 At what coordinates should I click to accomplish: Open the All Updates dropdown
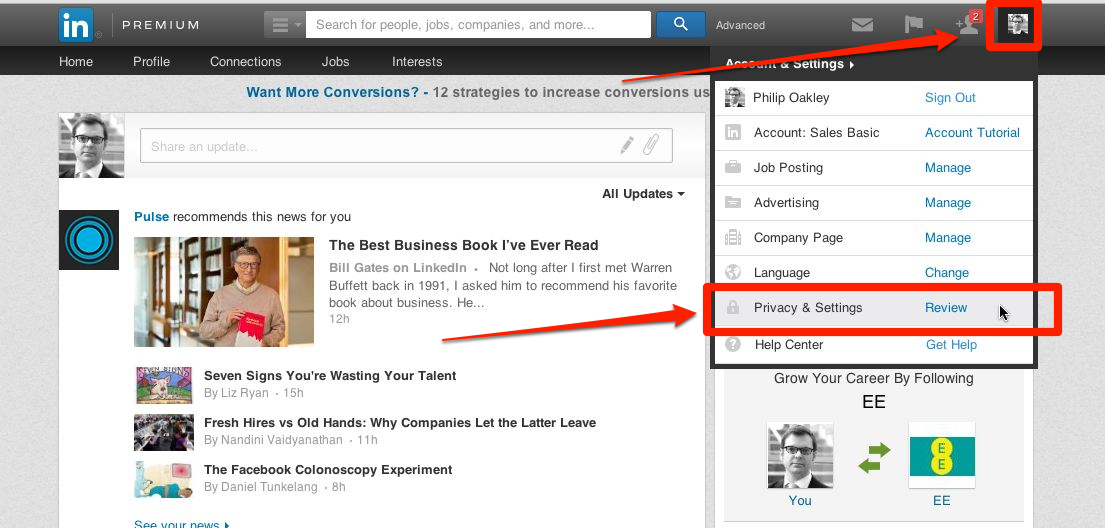pyautogui.click(x=643, y=194)
